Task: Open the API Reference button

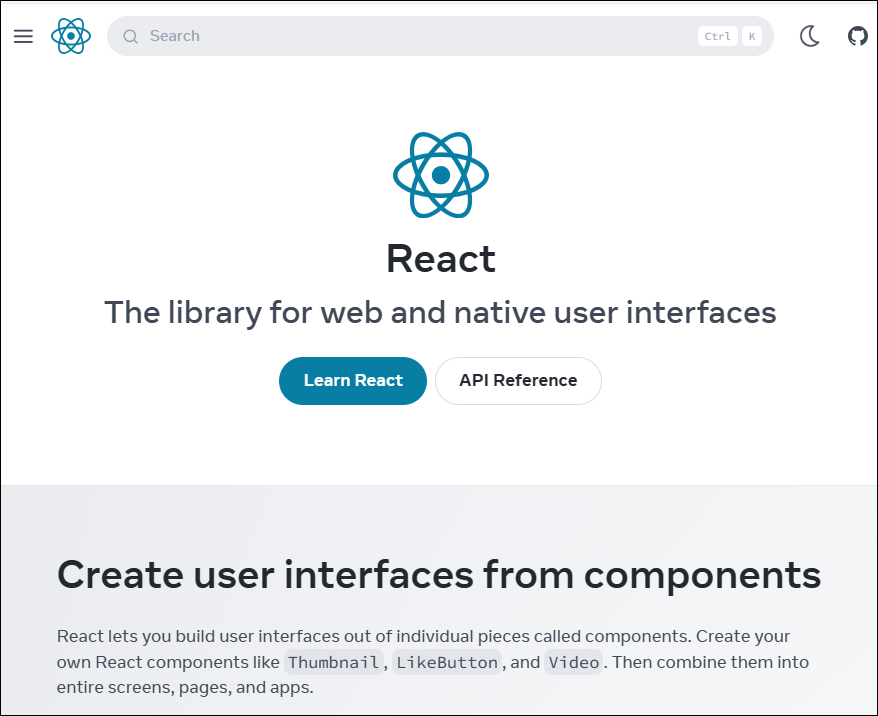Action: pyautogui.click(x=518, y=381)
